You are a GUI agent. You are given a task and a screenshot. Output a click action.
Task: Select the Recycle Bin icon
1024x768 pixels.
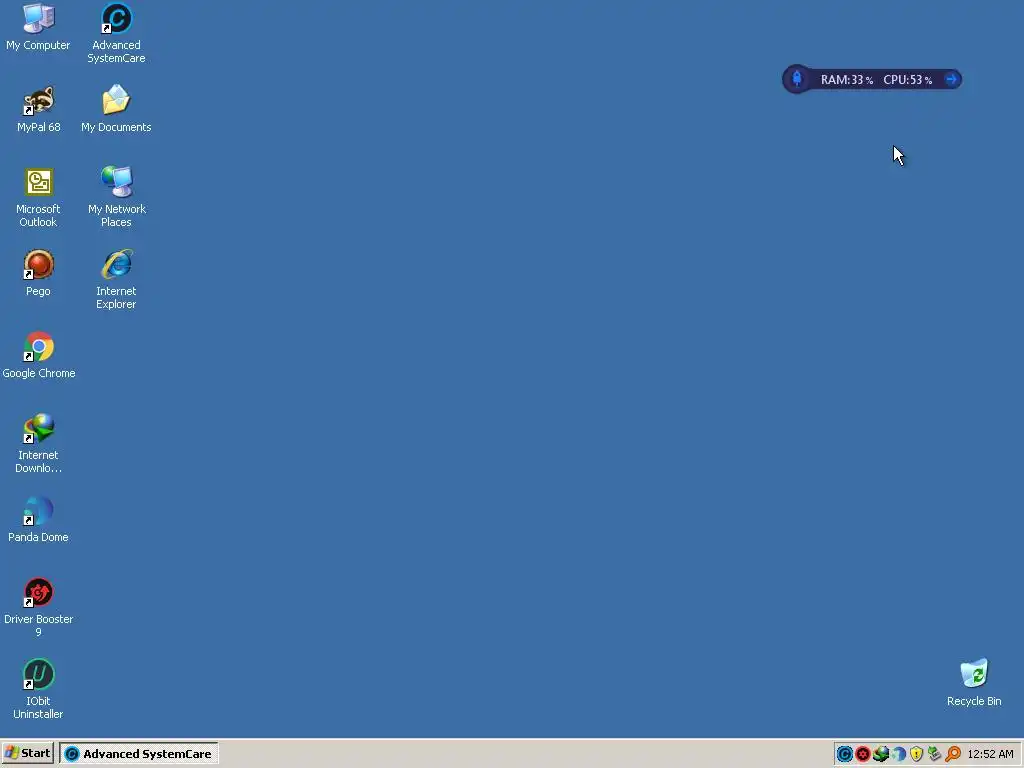click(974, 683)
